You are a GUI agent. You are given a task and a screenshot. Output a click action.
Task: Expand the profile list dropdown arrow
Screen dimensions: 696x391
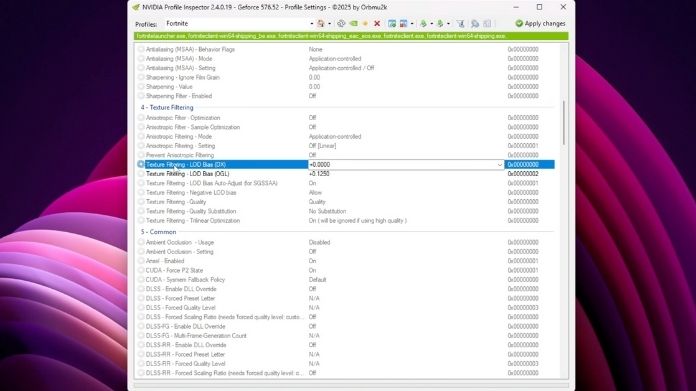tap(311, 24)
